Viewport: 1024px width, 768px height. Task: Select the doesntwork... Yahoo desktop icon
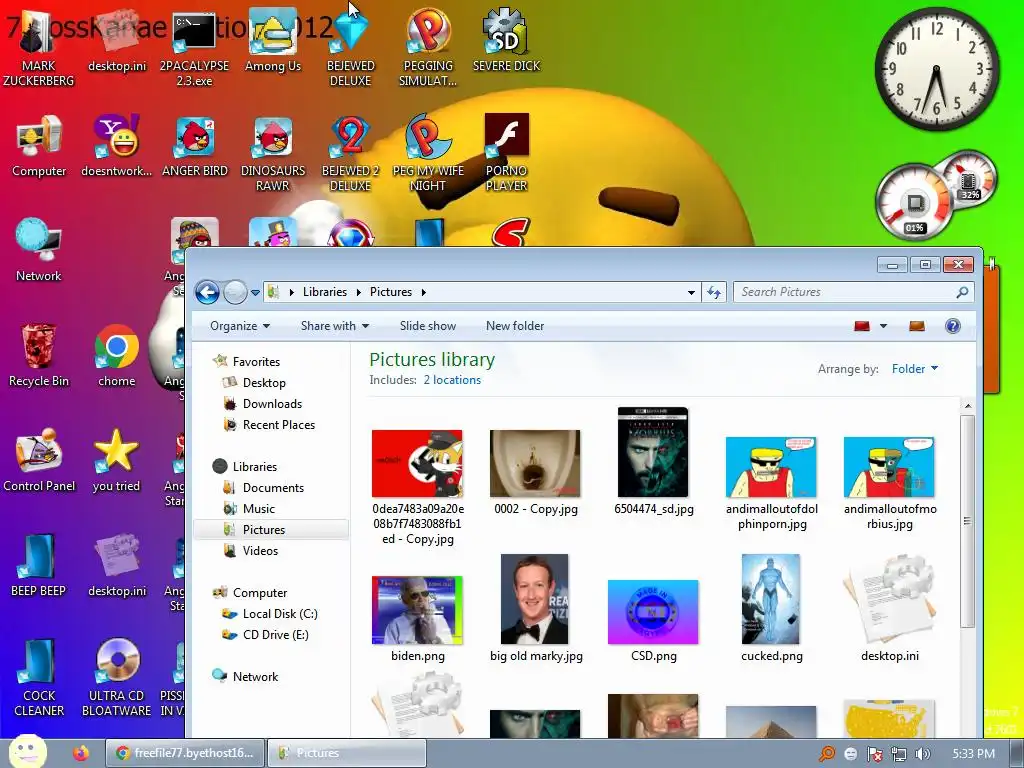[116, 147]
